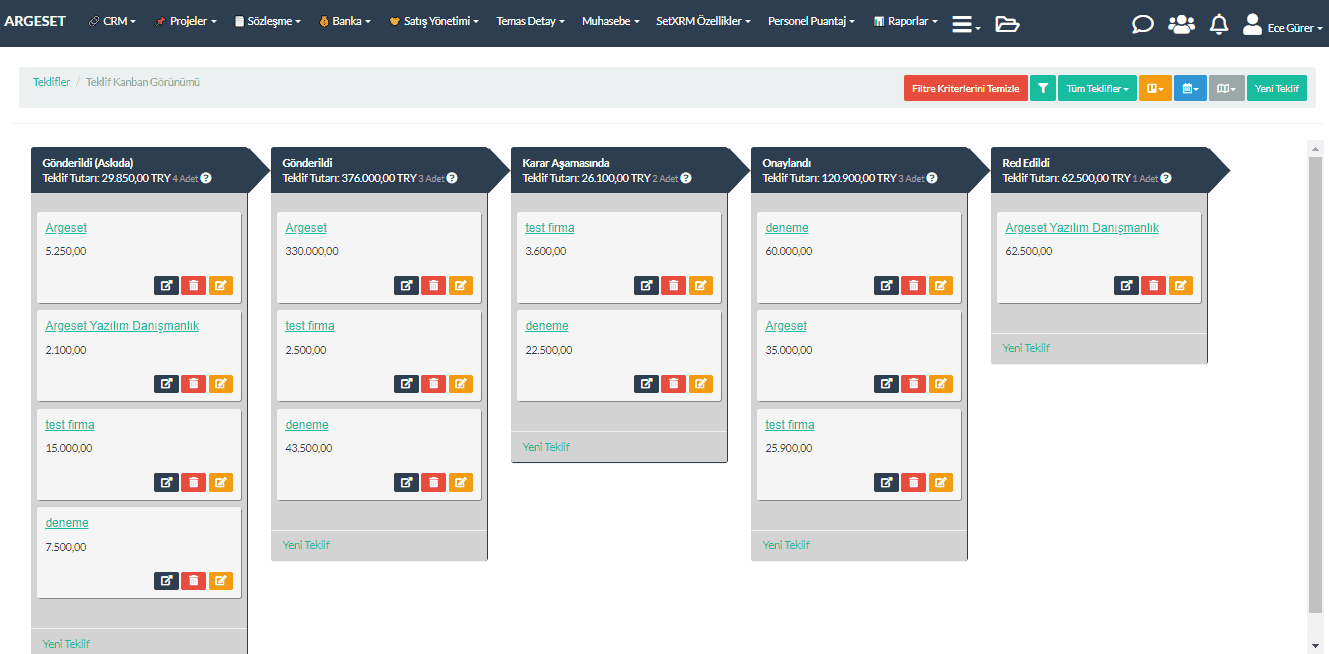Expand the Personel Puantaj menu

[811, 21]
